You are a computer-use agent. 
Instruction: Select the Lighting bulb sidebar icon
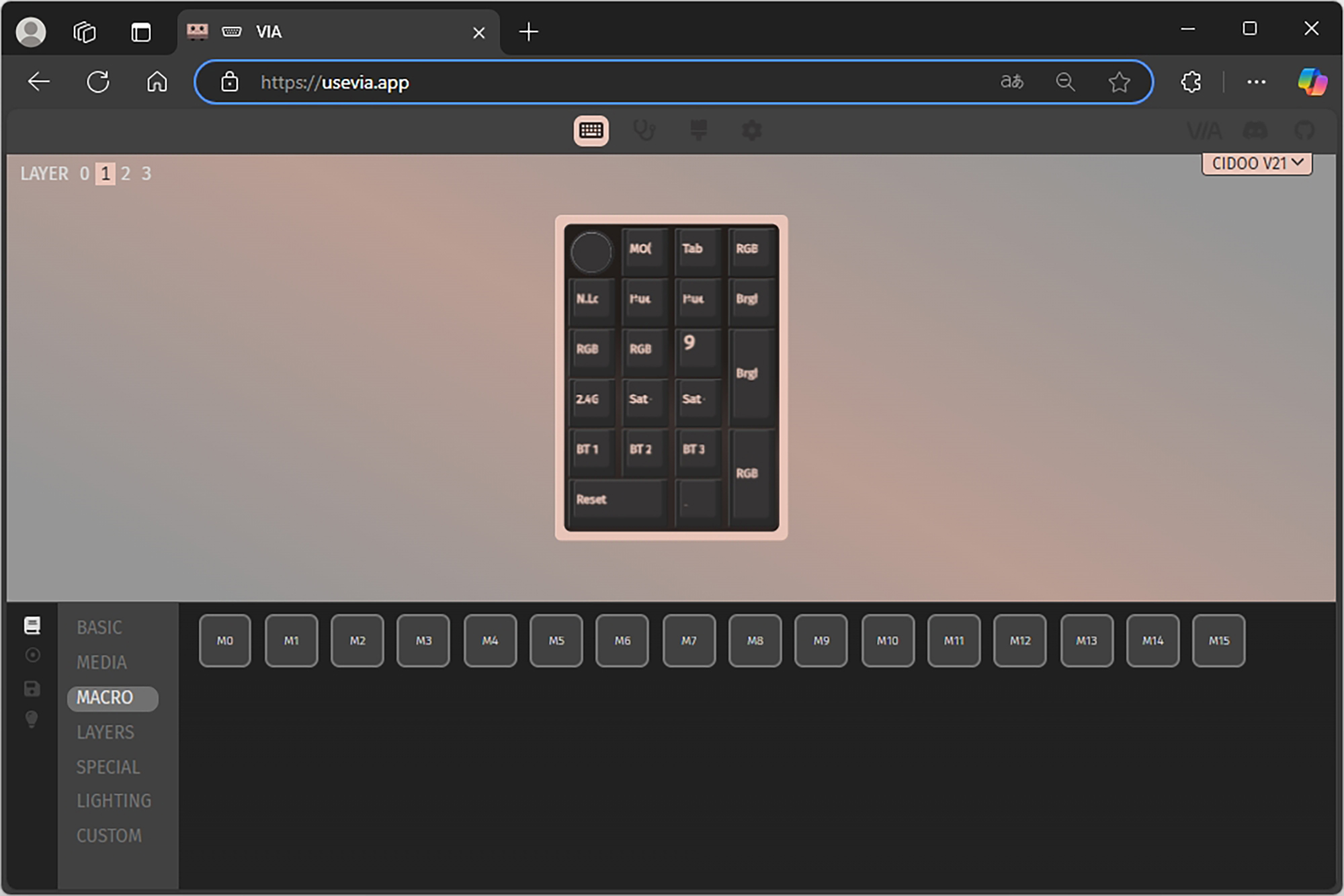click(x=32, y=719)
